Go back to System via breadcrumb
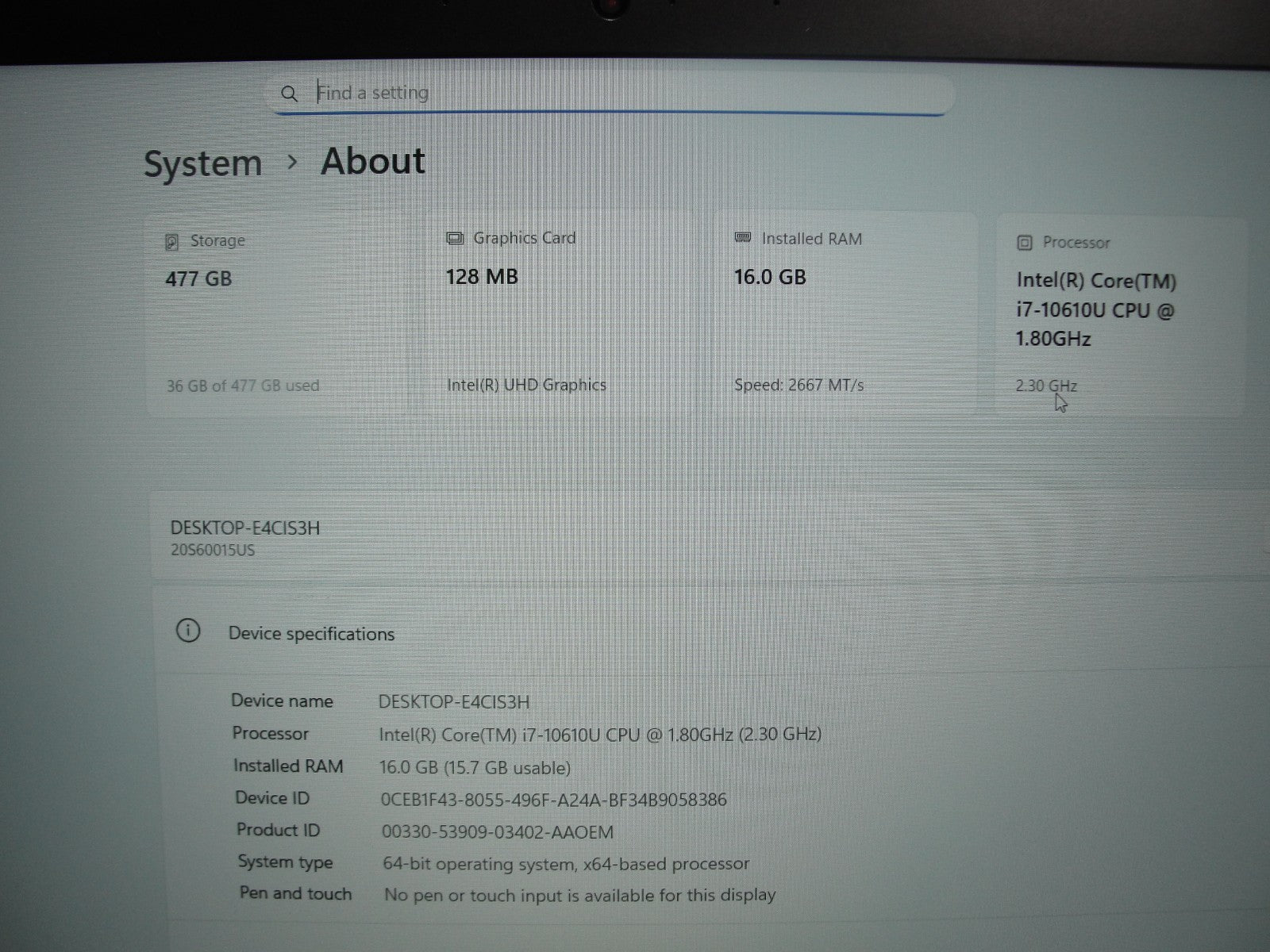The height and width of the screenshot is (952, 1270). pos(202,164)
